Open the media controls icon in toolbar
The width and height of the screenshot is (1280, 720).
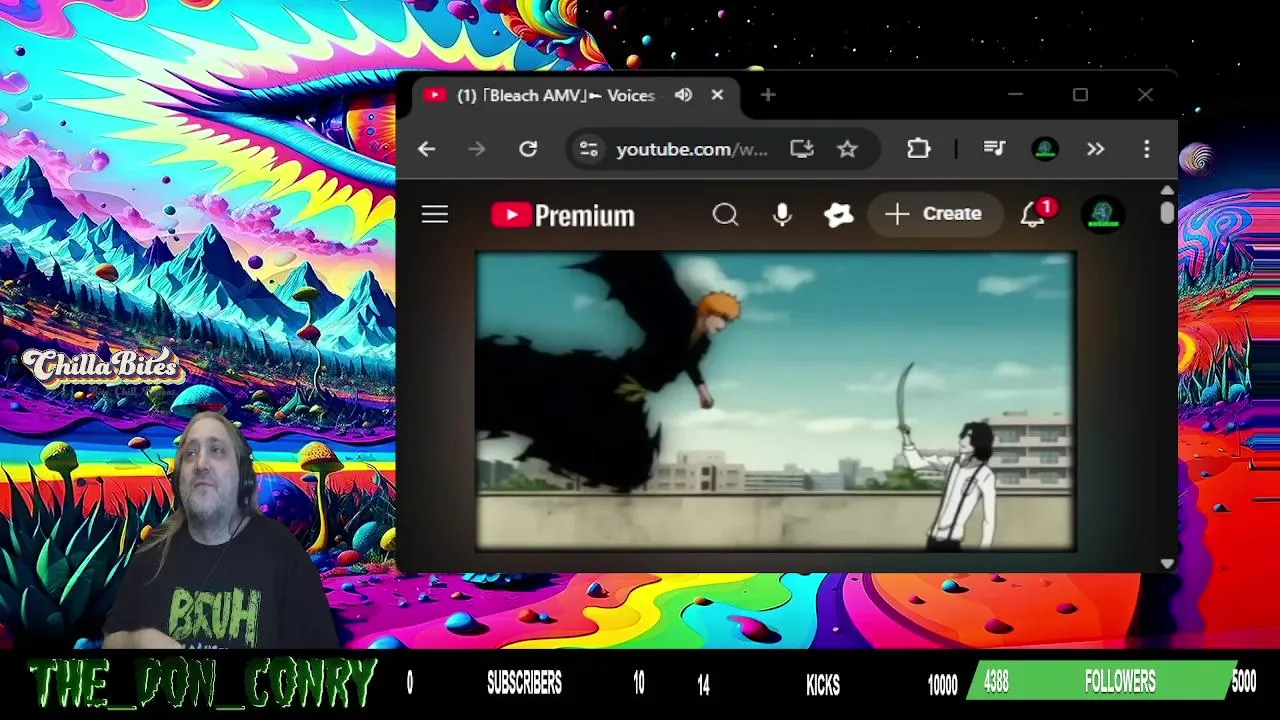(x=994, y=149)
